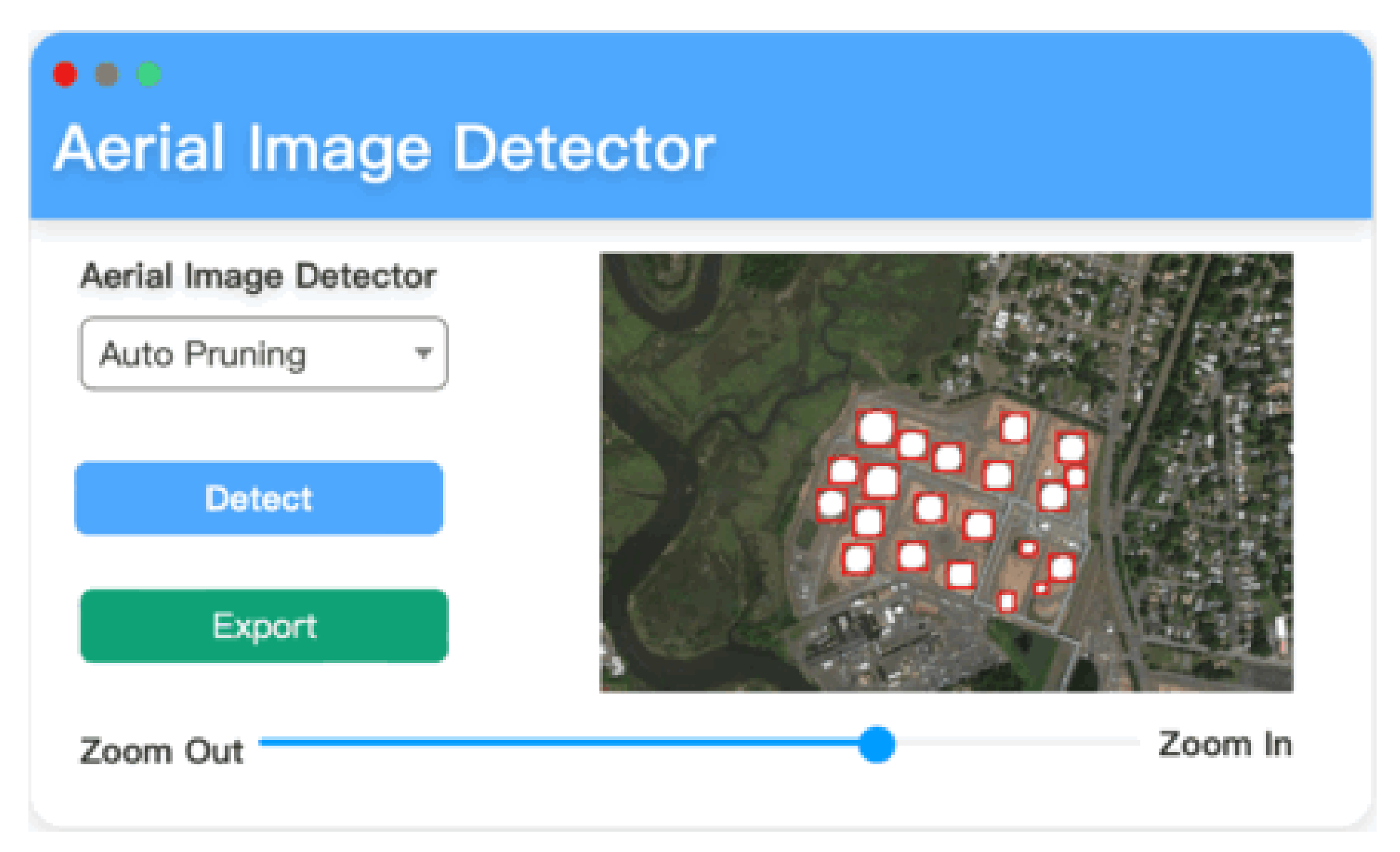The image size is (1400, 852).
Task: Click the green maximize window dot
Action: 149,74
